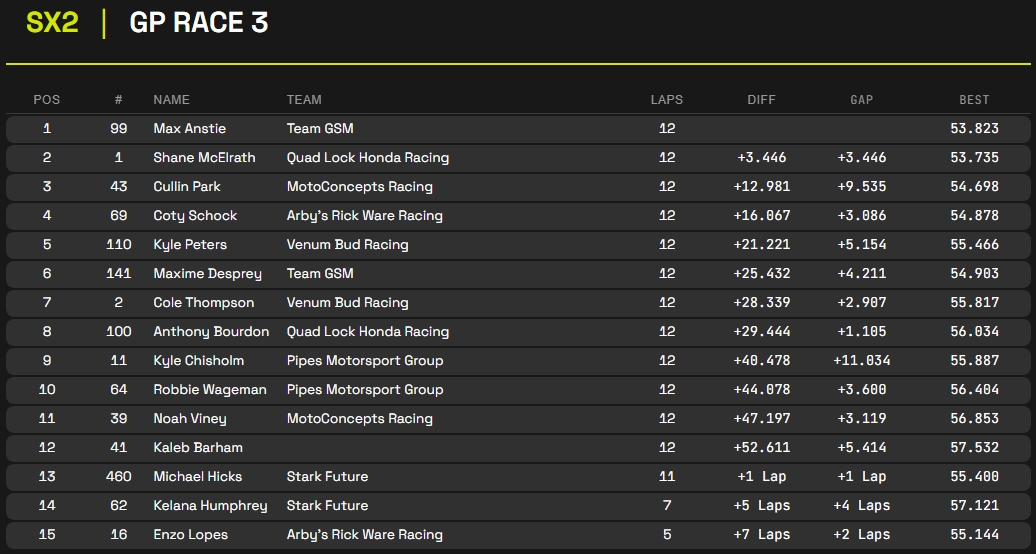
Task: Click the LAPS column header
Action: (x=667, y=100)
